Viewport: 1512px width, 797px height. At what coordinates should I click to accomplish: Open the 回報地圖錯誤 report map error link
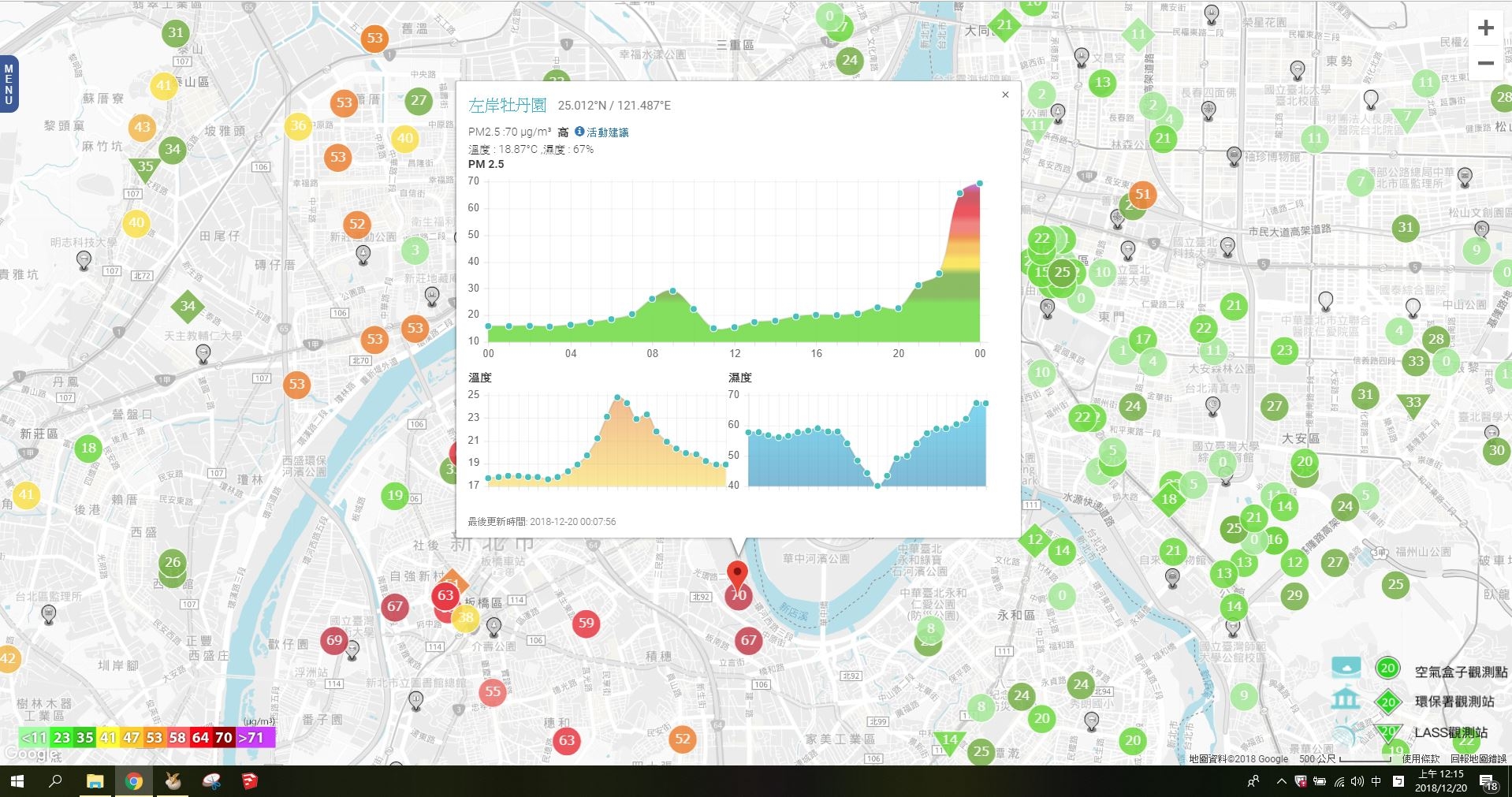click(x=1478, y=759)
